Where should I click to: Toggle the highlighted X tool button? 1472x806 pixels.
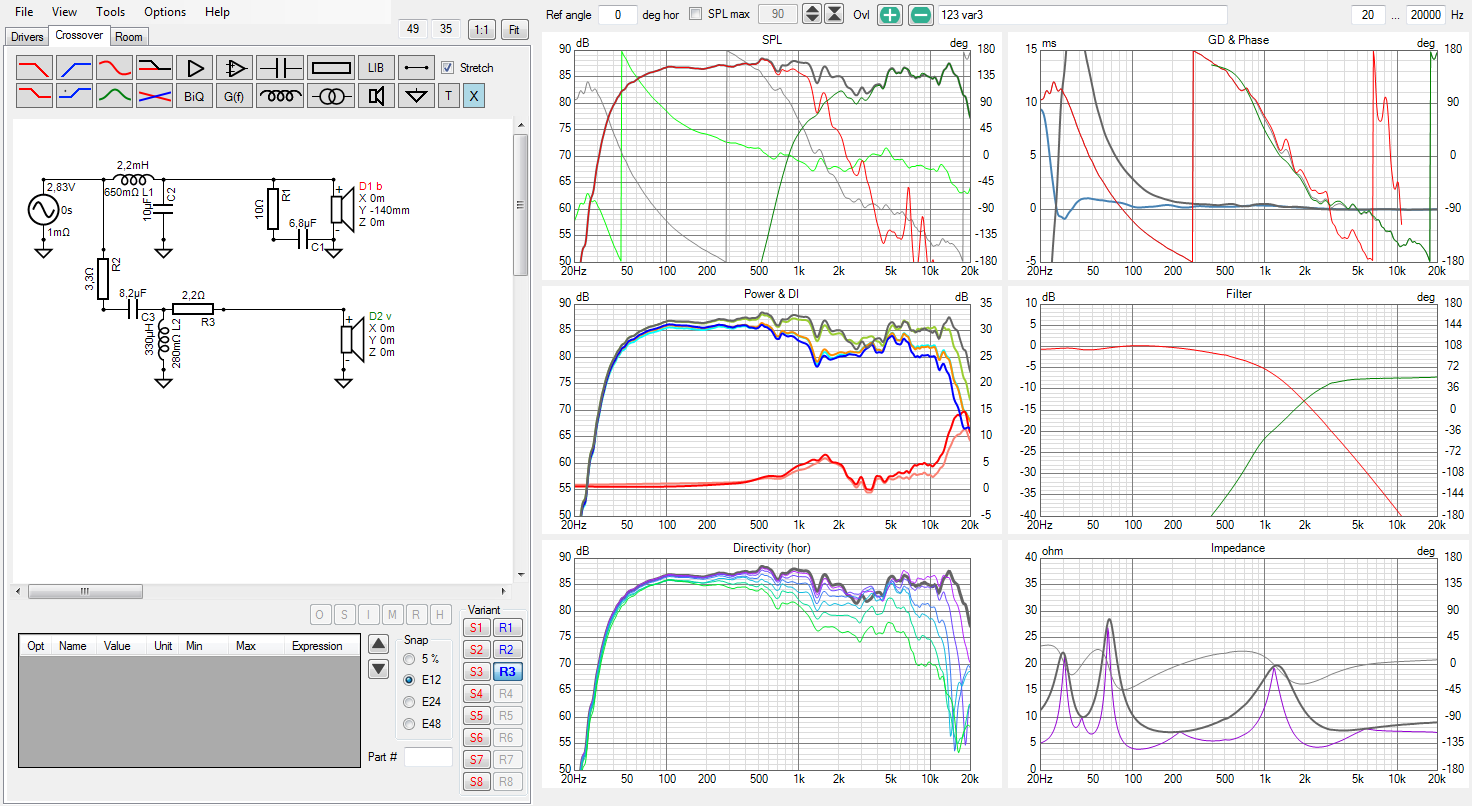click(x=474, y=96)
